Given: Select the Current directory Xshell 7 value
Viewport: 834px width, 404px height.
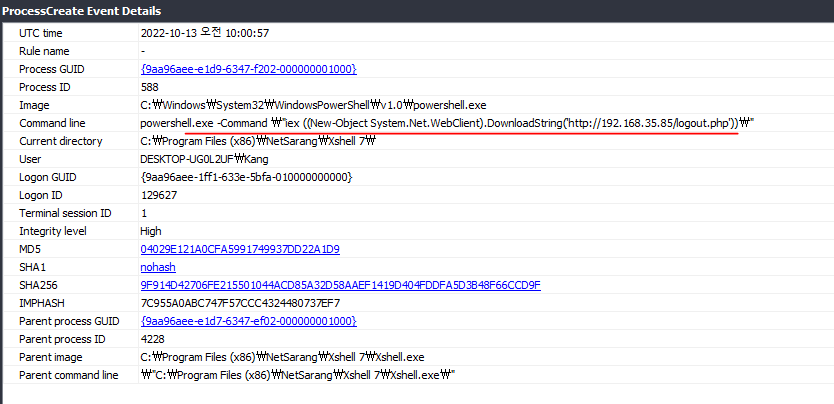Looking at the screenshot, I should coord(258,141).
